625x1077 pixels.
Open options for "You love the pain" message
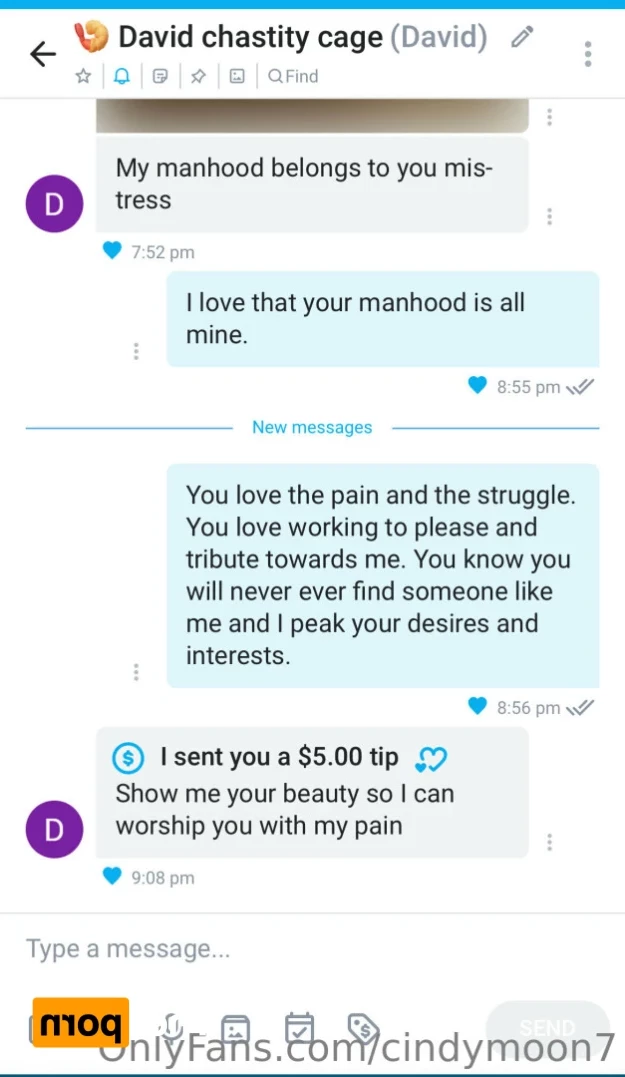(136, 672)
